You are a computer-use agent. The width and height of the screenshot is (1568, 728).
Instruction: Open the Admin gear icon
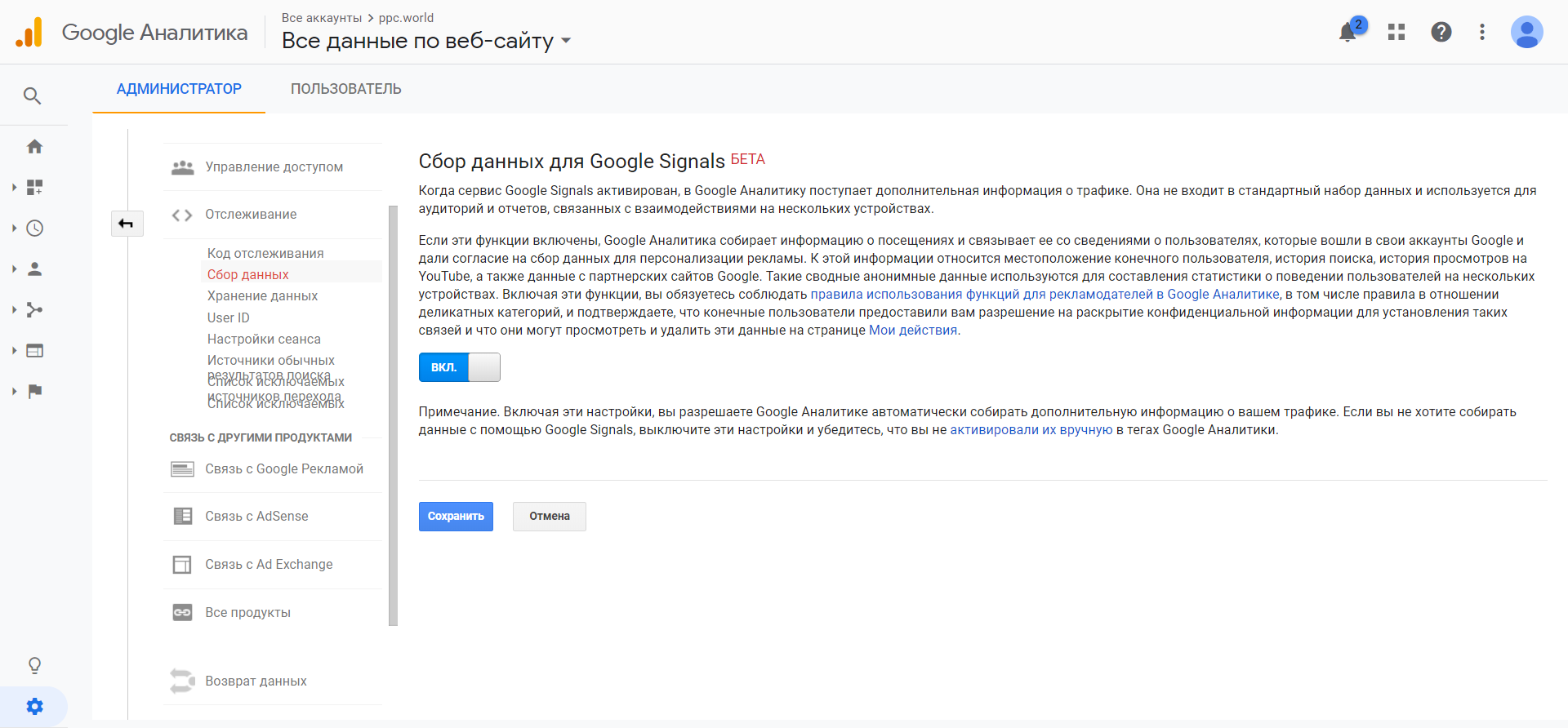tap(34, 707)
